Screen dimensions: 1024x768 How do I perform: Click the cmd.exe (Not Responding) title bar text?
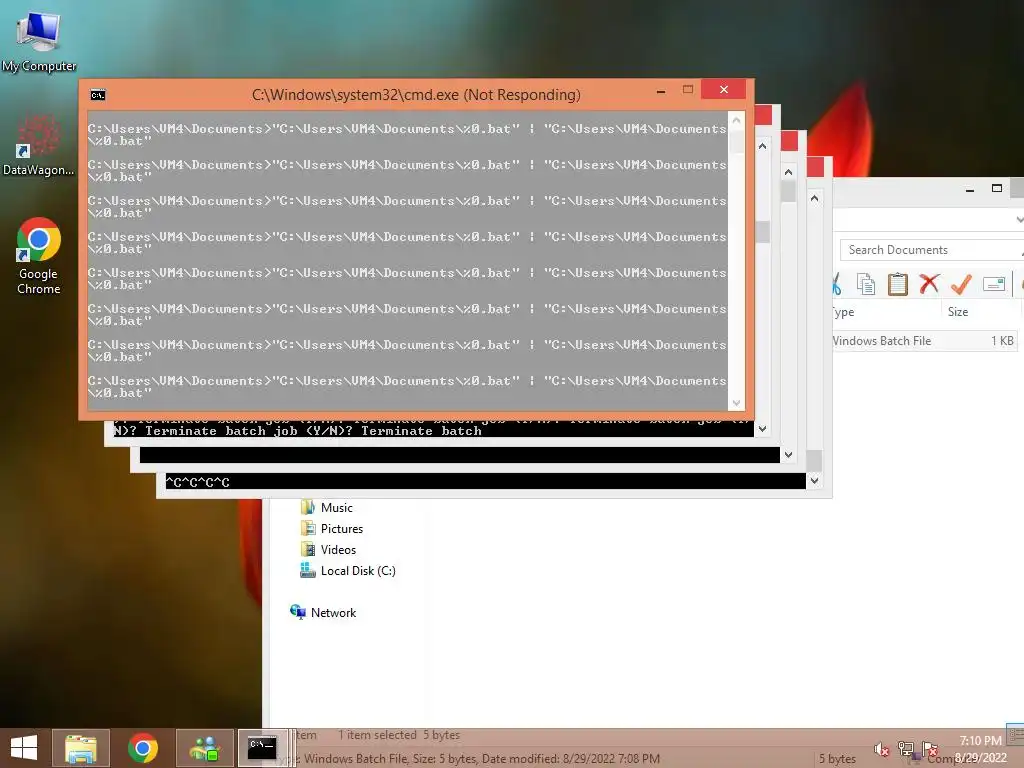click(416, 95)
